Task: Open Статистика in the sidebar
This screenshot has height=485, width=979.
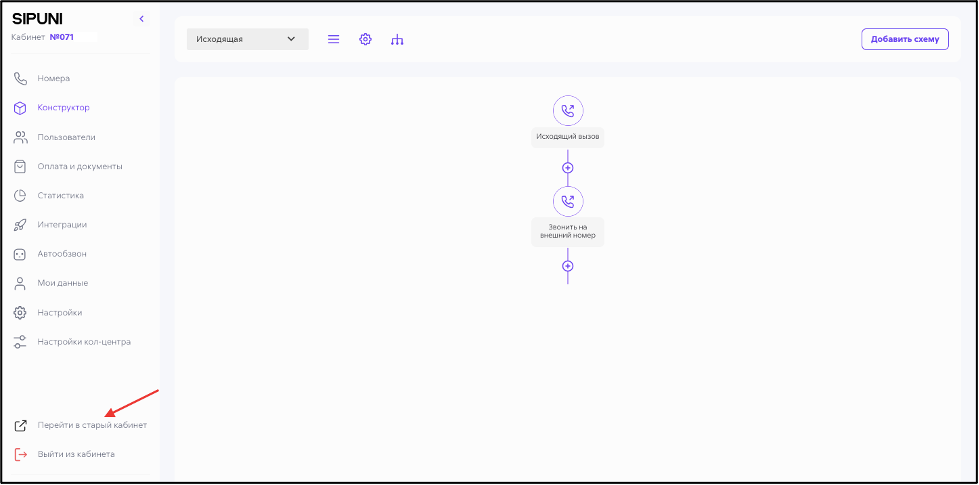Action: point(61,195)
